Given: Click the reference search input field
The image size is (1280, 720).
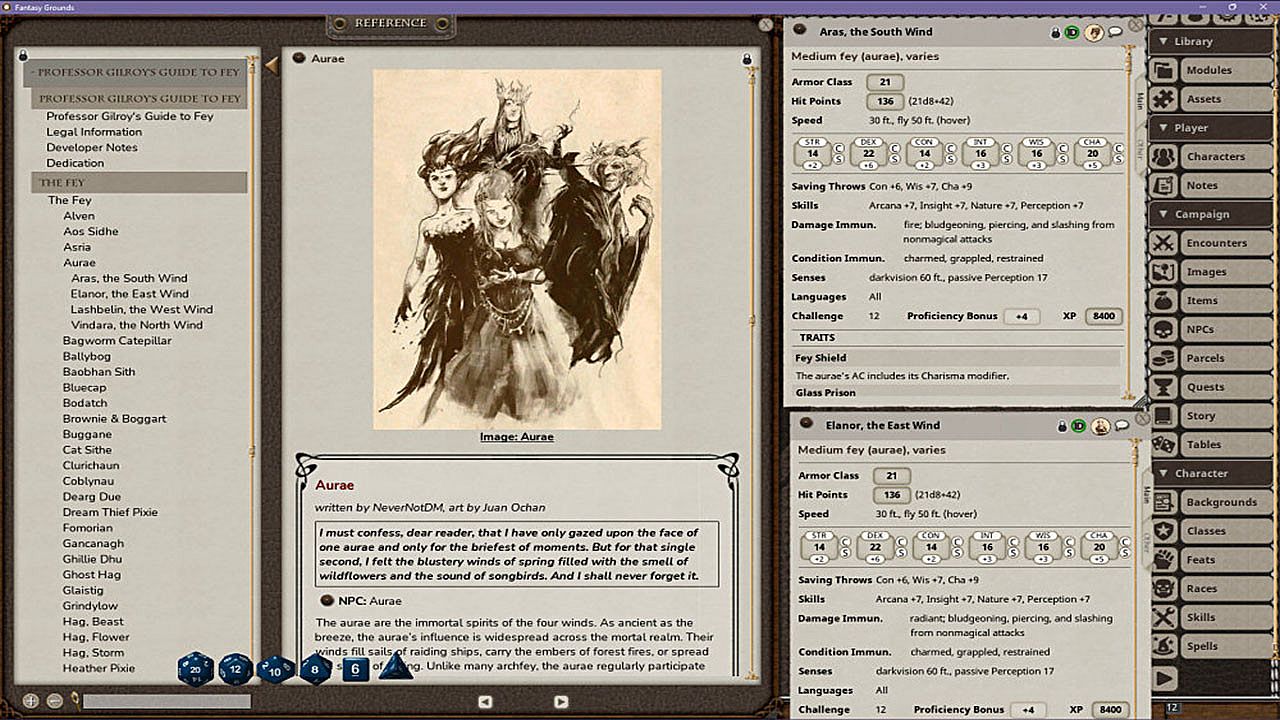Looking at the screenshot, I should coord(166,702).
